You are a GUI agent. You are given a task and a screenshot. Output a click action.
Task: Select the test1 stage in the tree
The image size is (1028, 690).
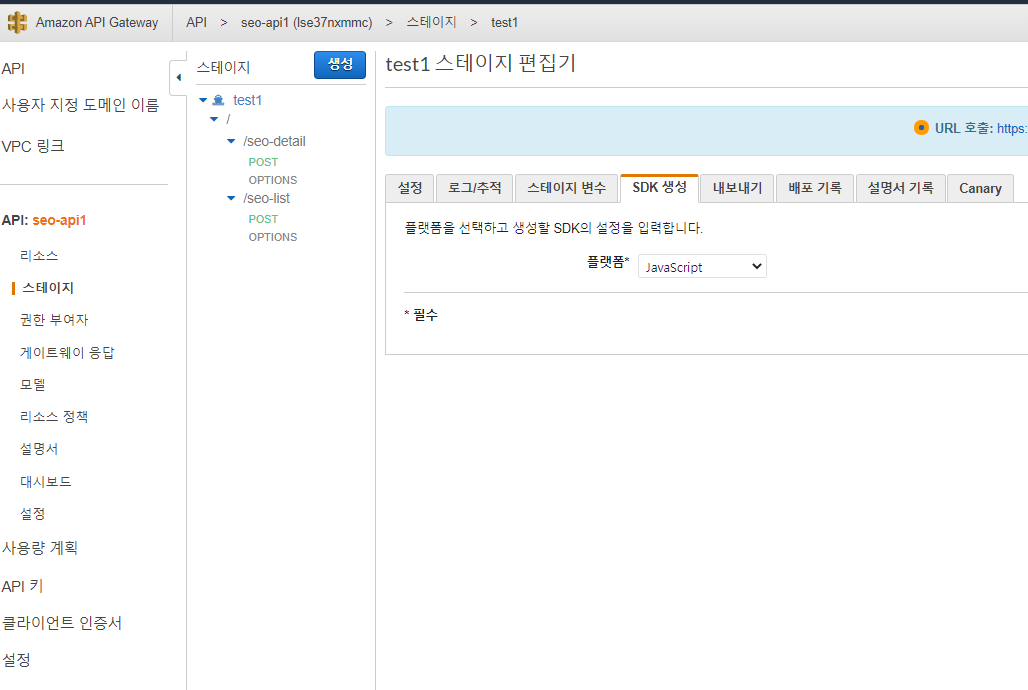(x=248, y=100)
